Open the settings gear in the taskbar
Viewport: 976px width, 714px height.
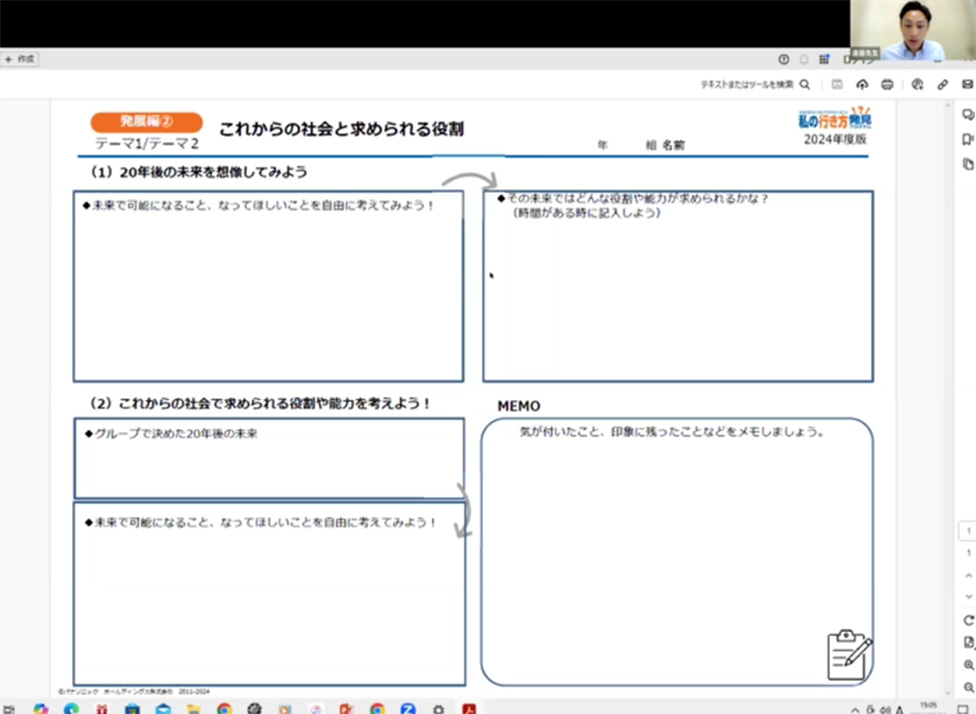point(438,708)
